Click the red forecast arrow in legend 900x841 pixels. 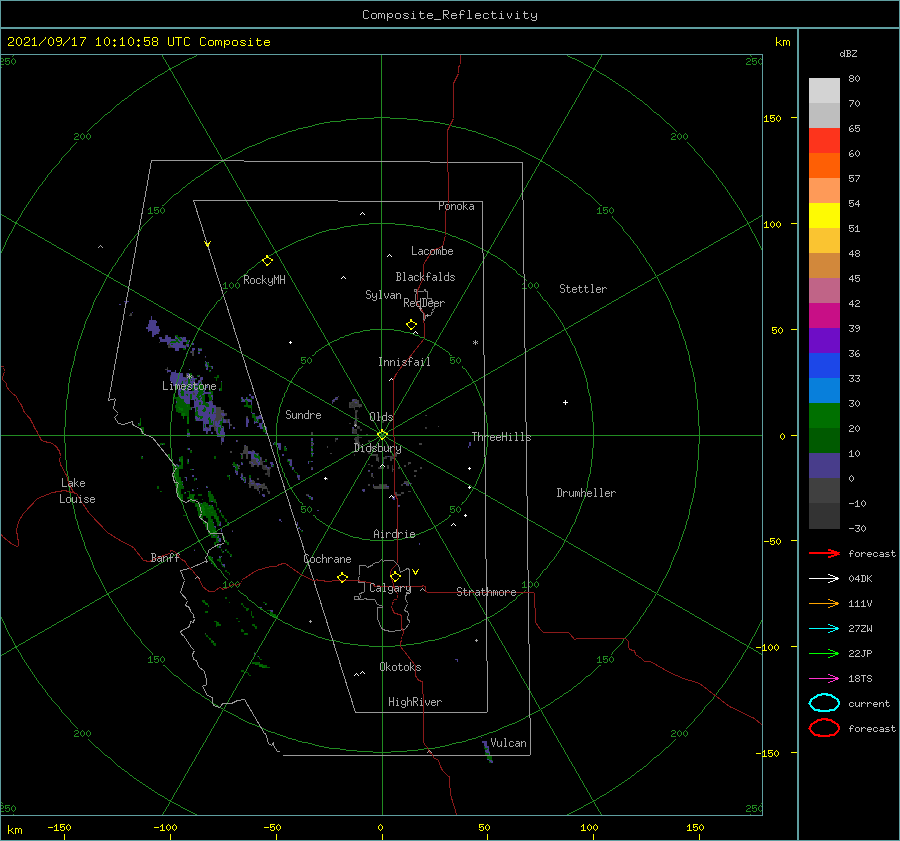[x=824, y=553]
